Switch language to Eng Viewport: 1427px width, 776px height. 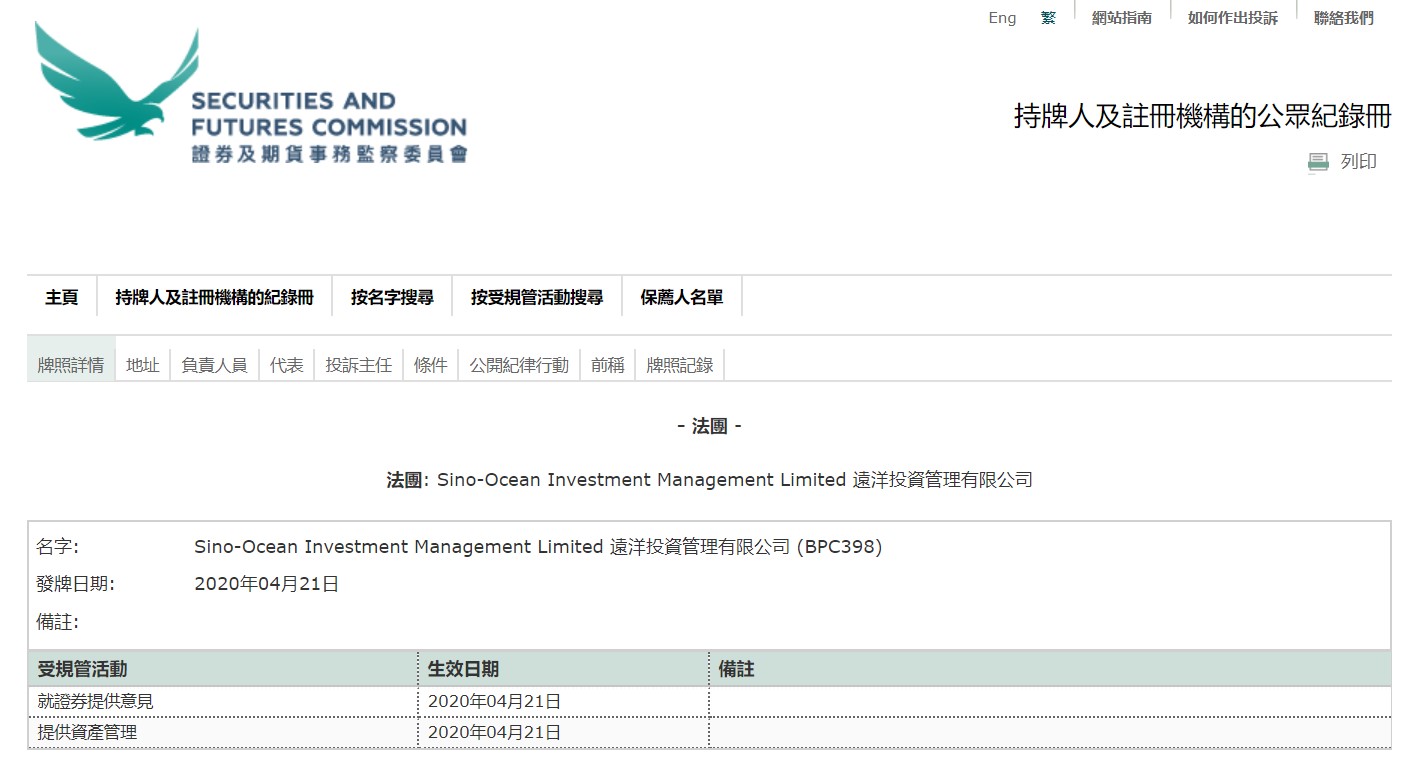coord(1002,18)
